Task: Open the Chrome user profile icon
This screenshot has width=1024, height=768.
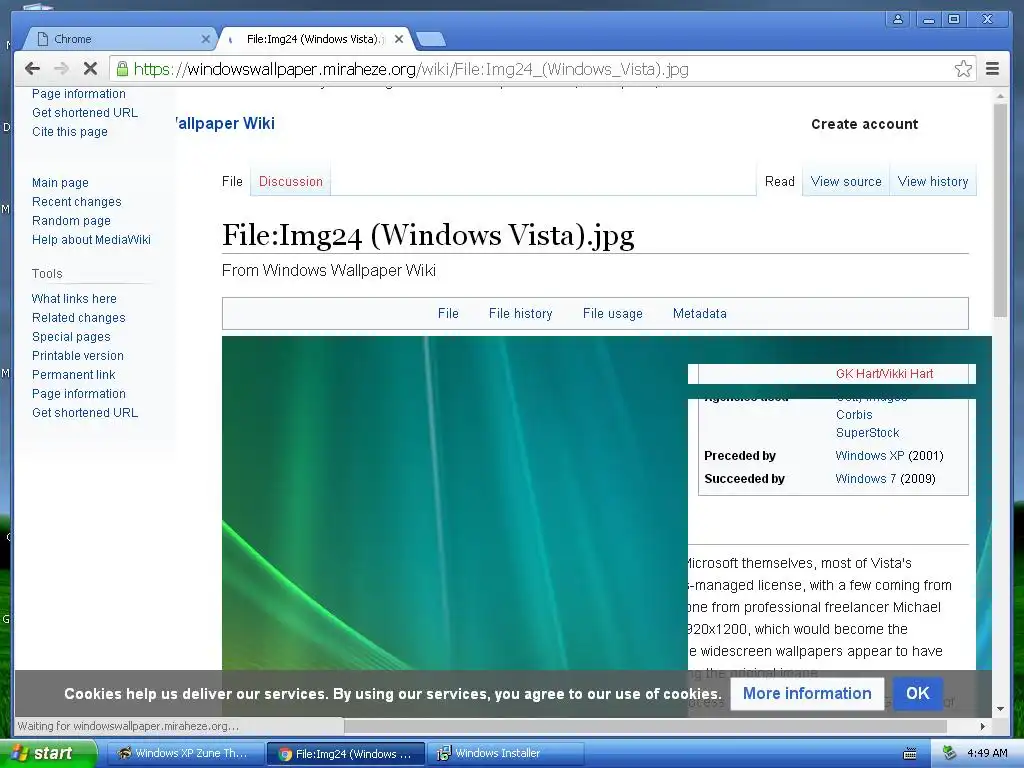Action: 898,20
